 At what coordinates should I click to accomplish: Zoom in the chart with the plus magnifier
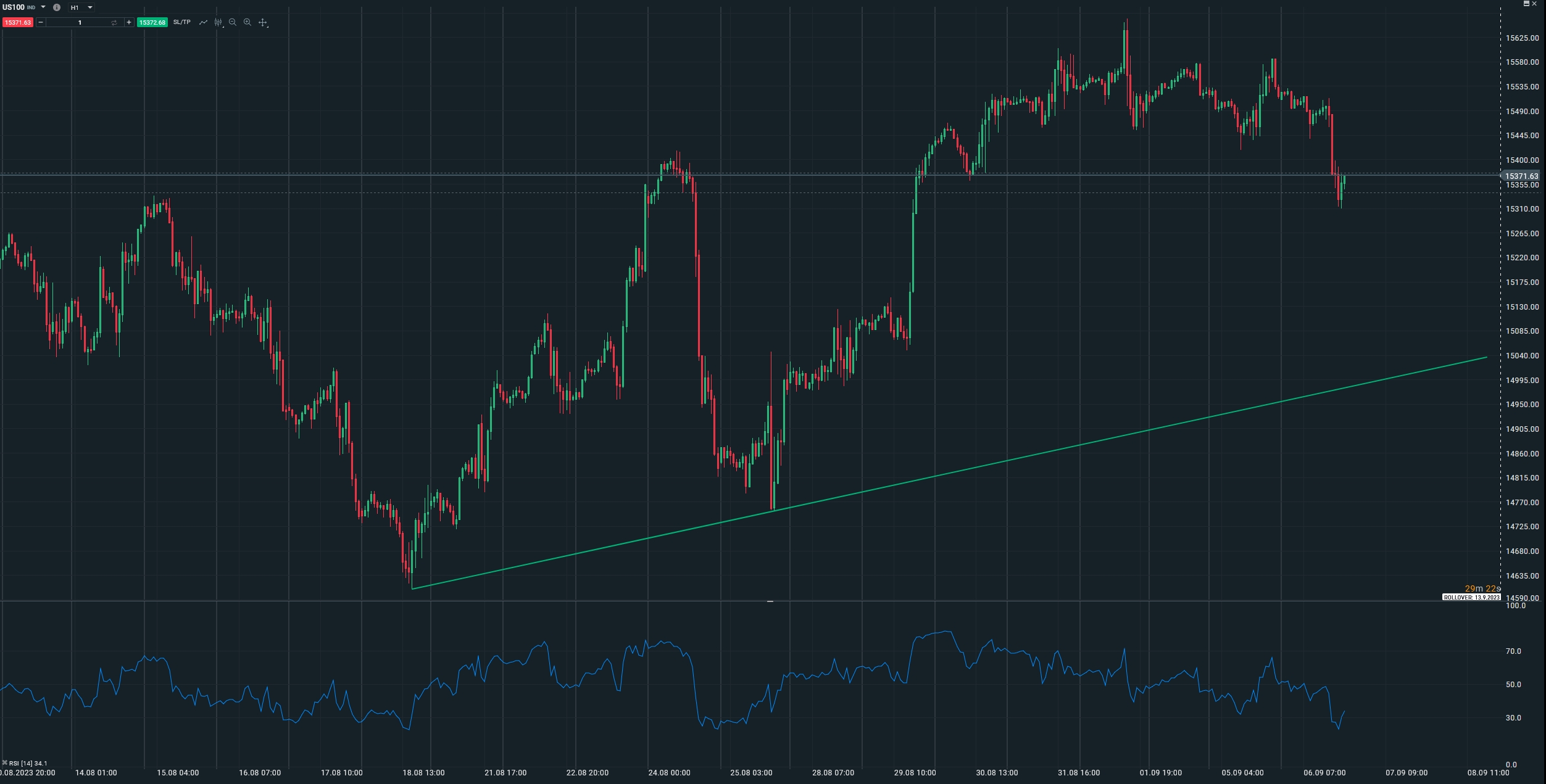click(x=247, y=22)
